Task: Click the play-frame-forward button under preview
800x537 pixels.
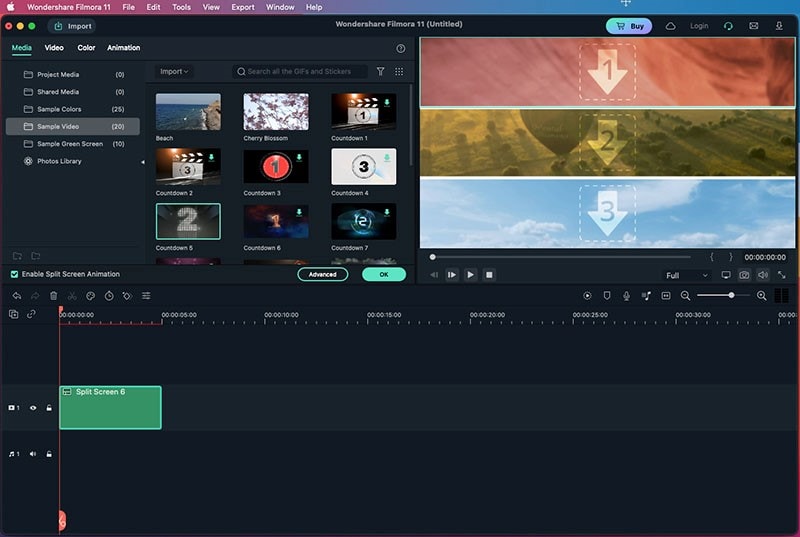Action: pos(452,275)
